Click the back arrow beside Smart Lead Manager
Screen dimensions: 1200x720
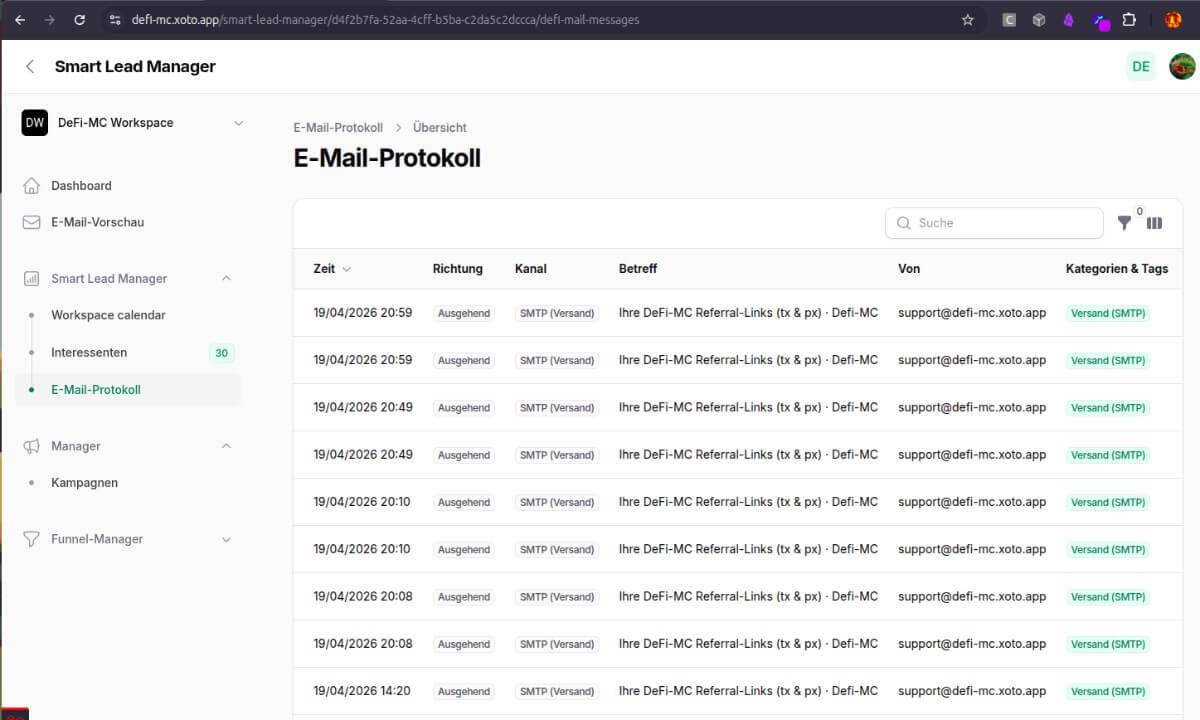tap(30, 67)
